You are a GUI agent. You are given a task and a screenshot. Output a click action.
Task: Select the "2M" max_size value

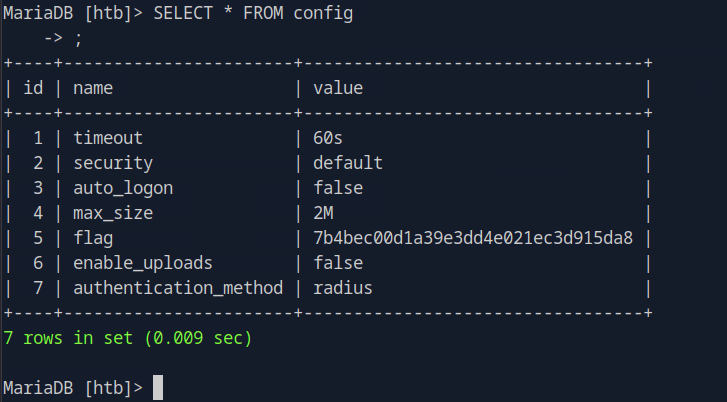[323, 213]
